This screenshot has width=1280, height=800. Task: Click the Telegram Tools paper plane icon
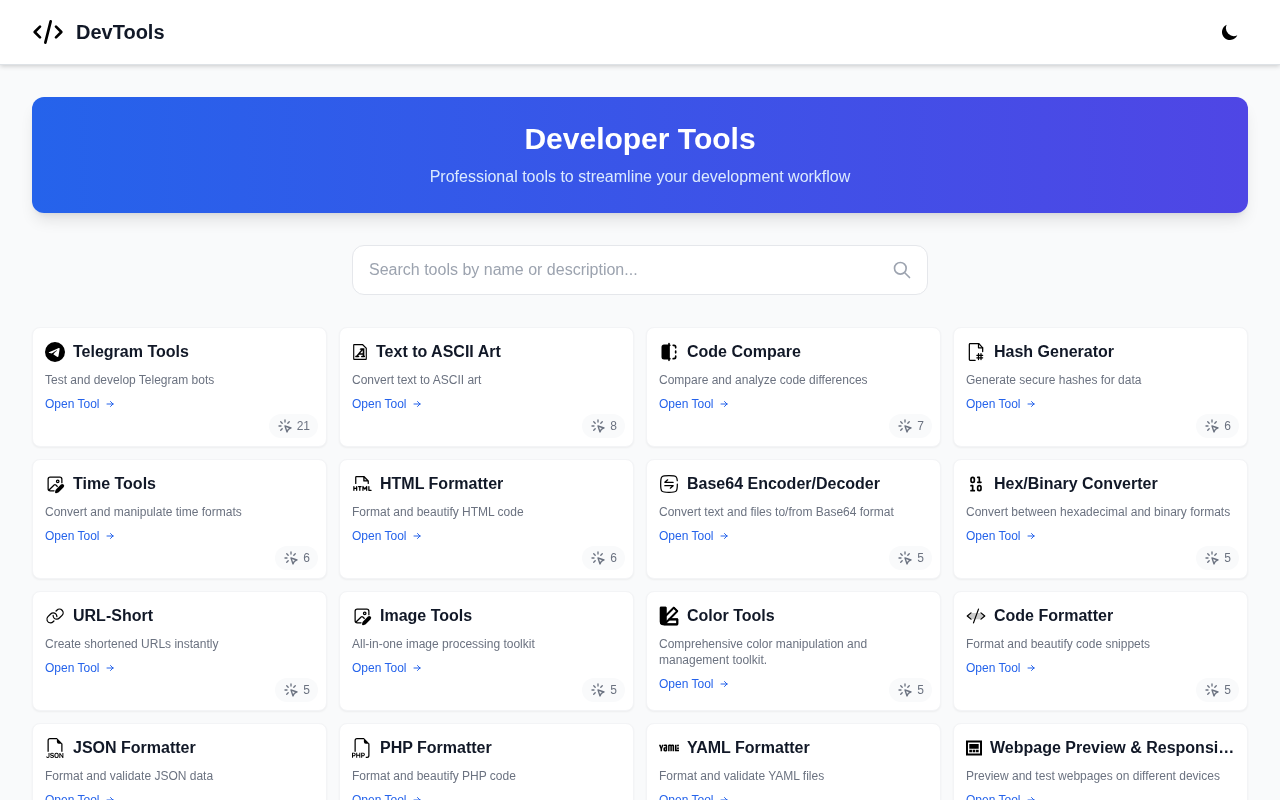pos(55,352)
